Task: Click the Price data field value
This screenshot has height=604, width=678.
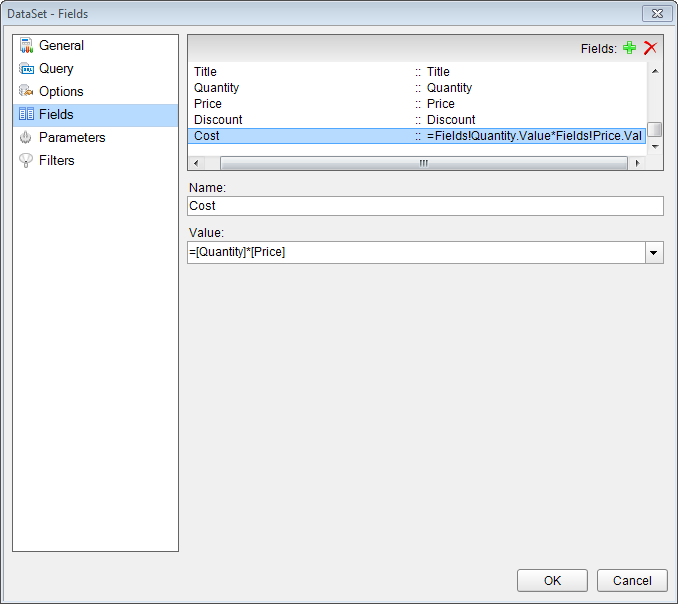Action: (x=441, y=104)
